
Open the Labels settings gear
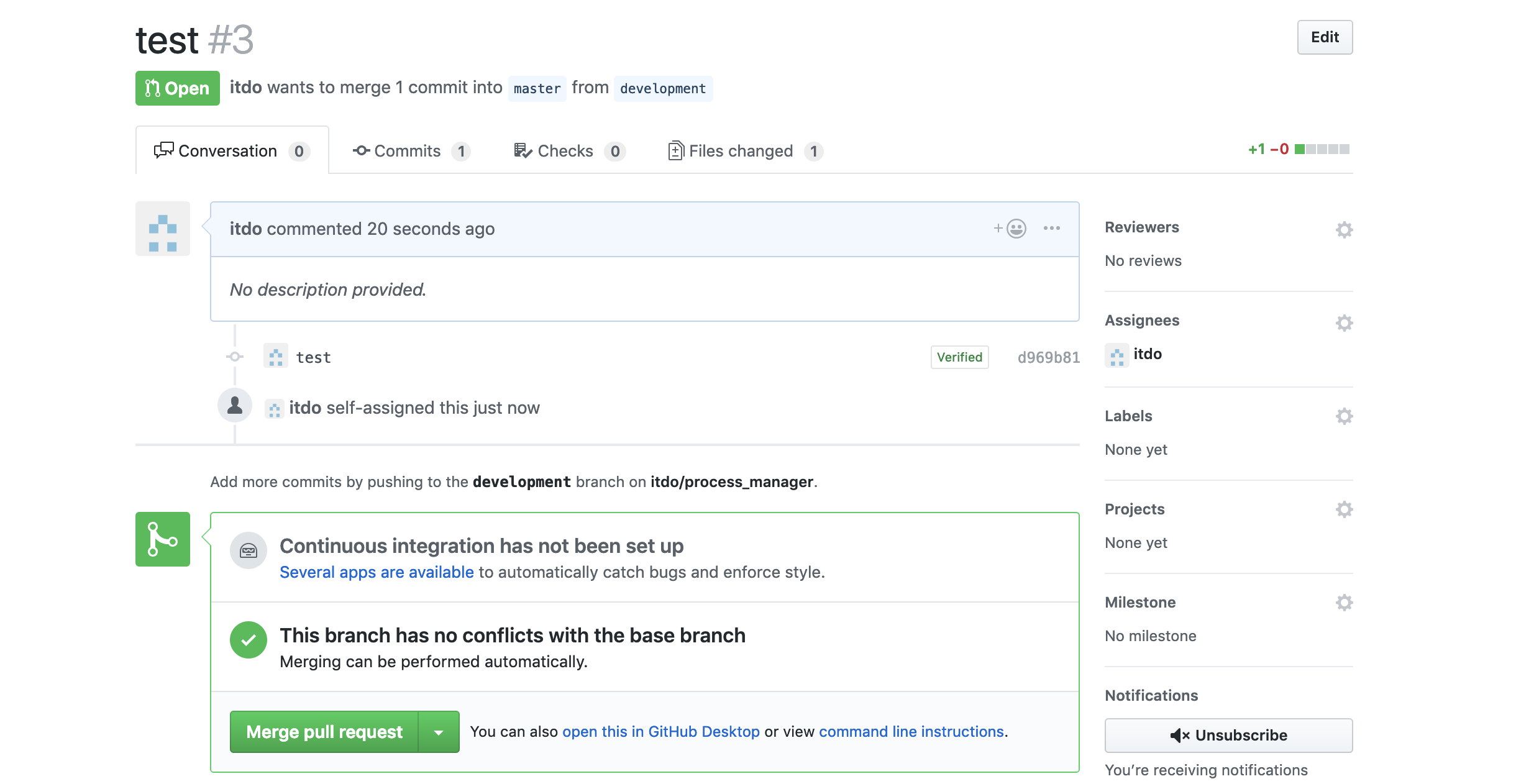click(x=1344, y=416)
